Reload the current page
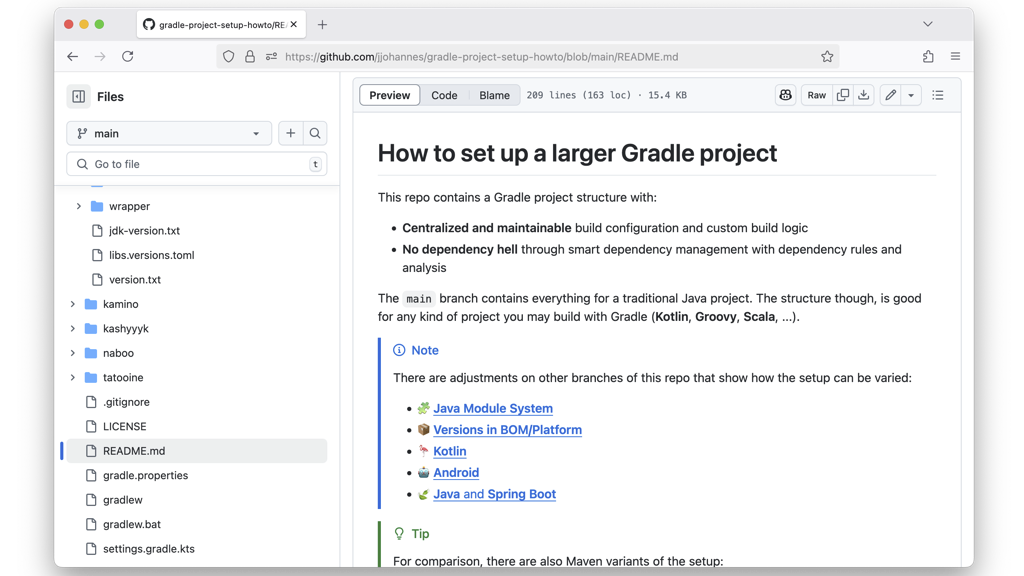This screenshot has width=1024, height=576. tap(127, 57)
